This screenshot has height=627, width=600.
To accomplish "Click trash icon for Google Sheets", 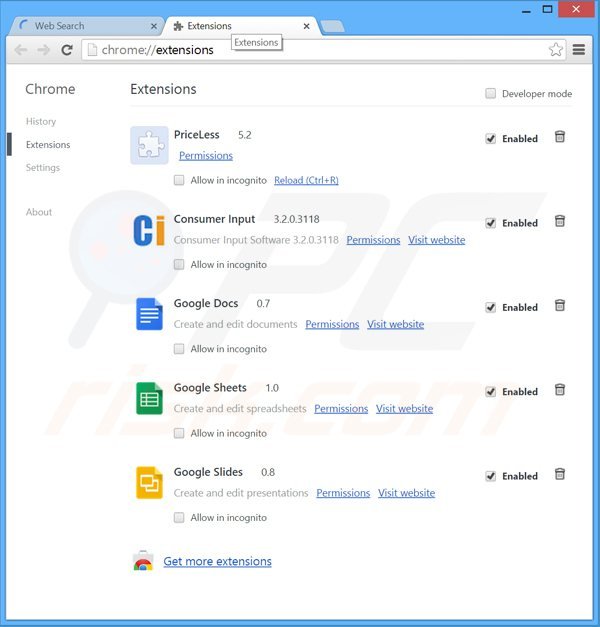I will [x=560, y=390].
